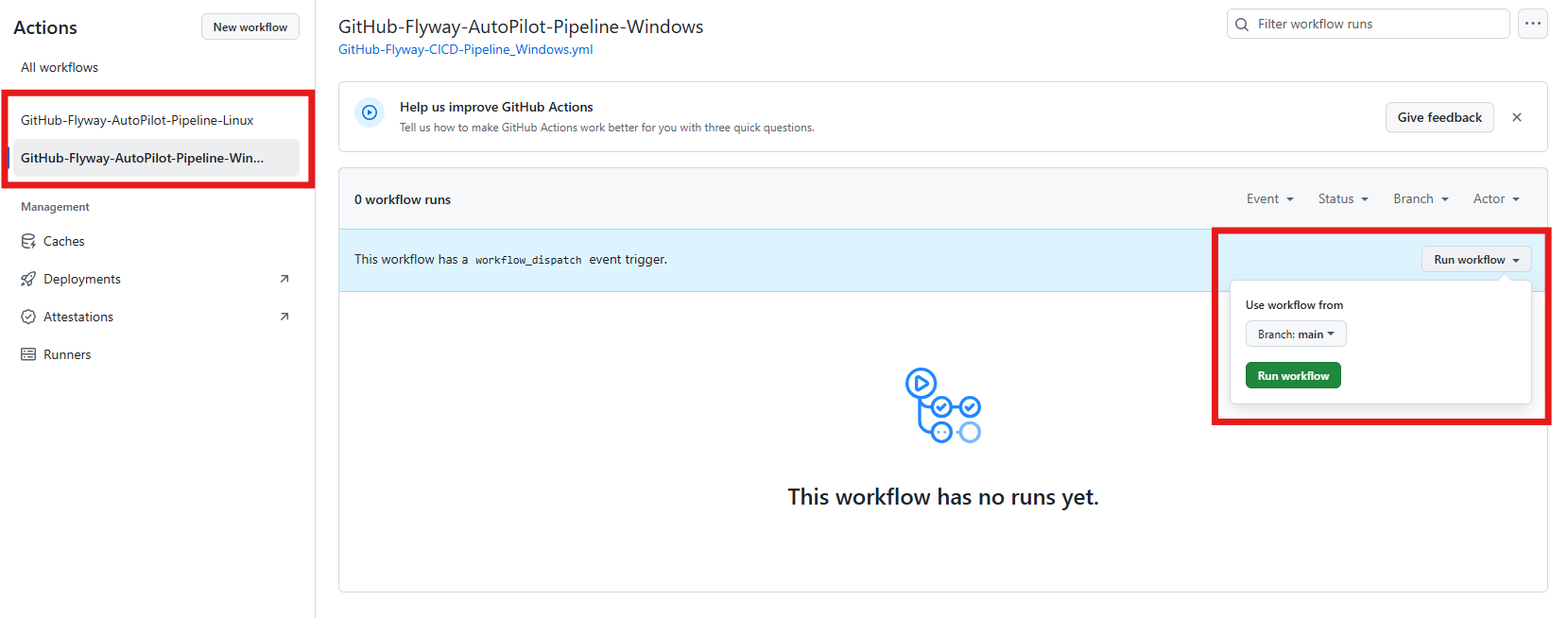Click the Runners server icon

coord(28,354)
